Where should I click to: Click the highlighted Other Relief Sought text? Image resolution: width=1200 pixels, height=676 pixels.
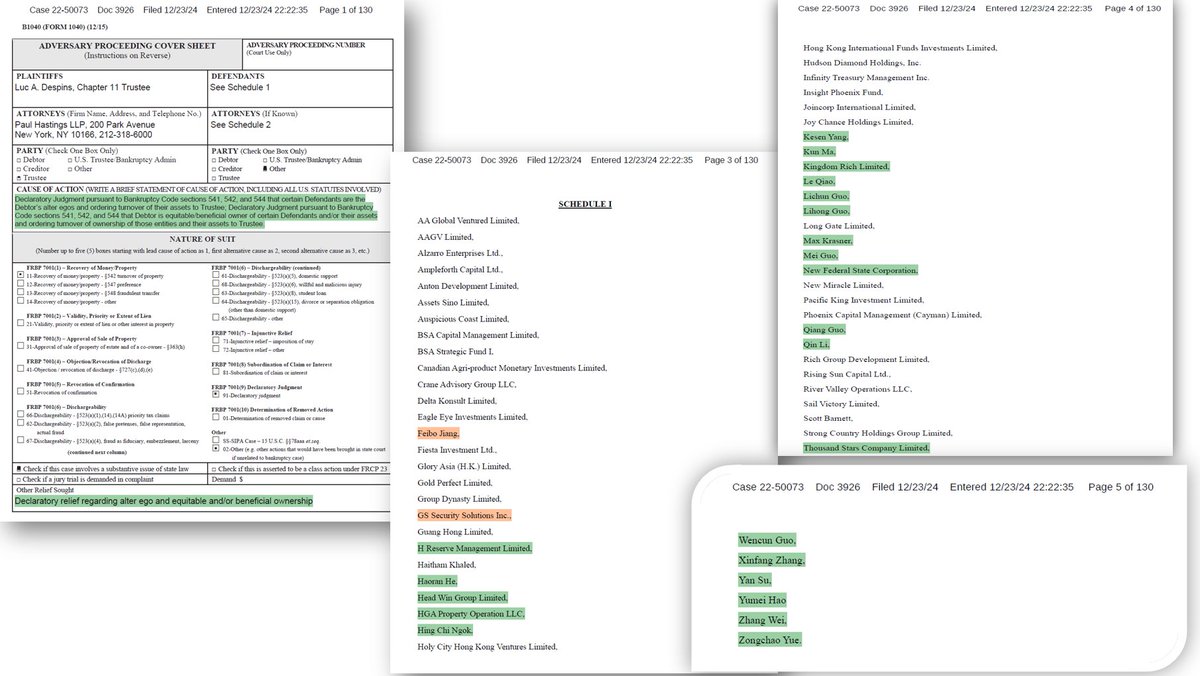(164, 501)
